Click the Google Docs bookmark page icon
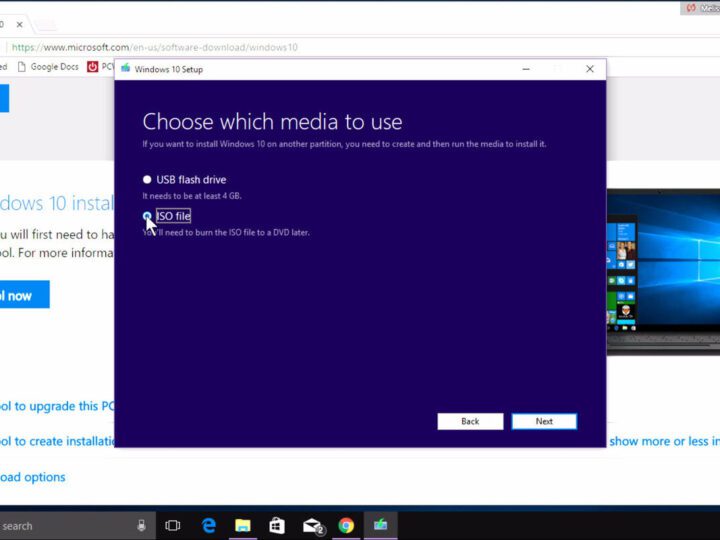The width and height of the screenshot is (720, 540). (21, 67)
